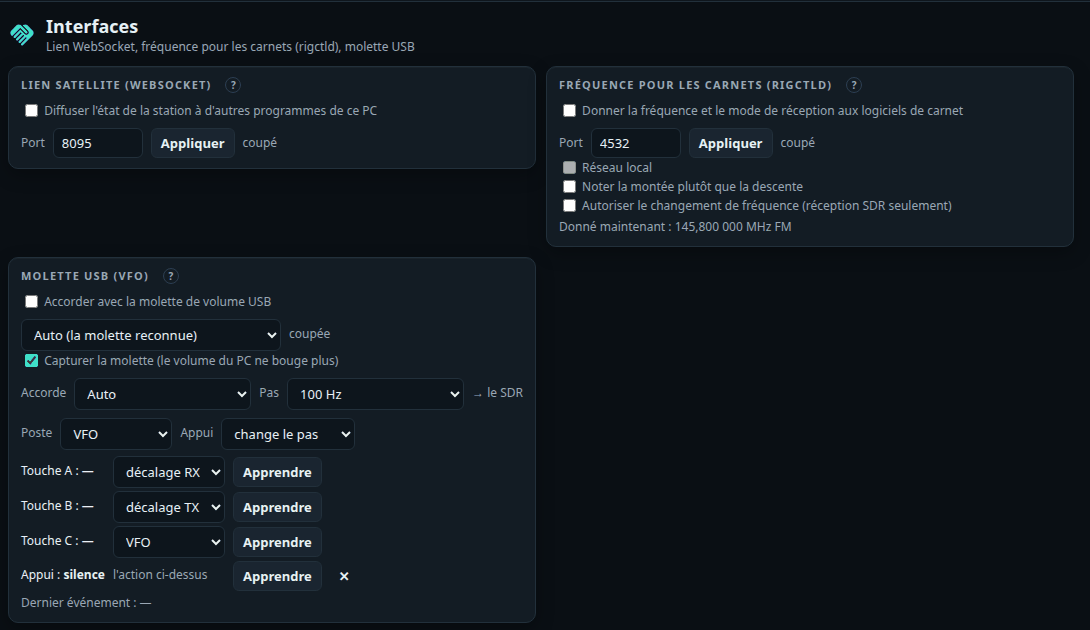Click the coupé status beside rigctld Appliquer
Screen dimensions: 1090x630
(797, 143)
